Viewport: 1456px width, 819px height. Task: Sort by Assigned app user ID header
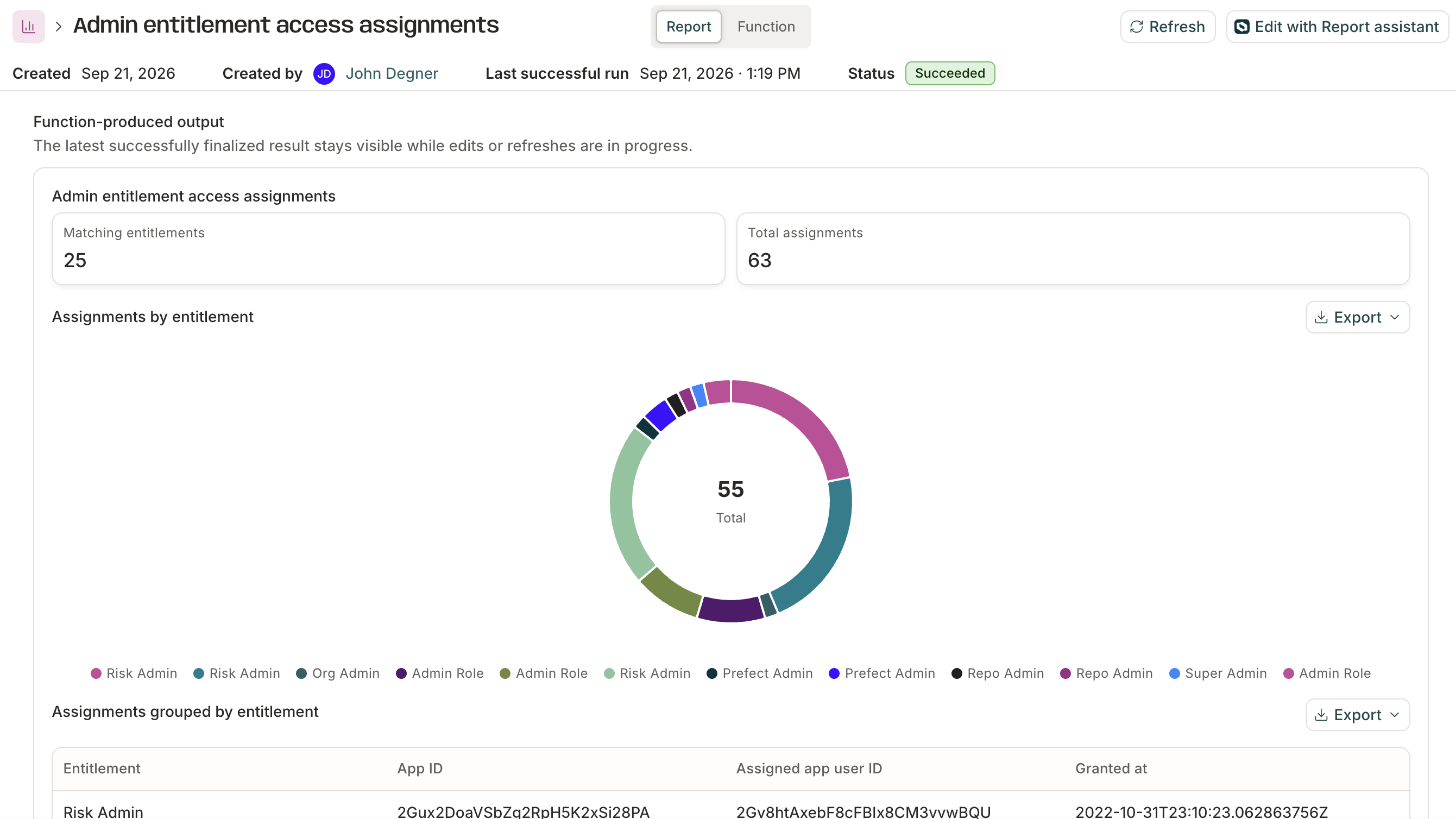(x=809, y=768)
